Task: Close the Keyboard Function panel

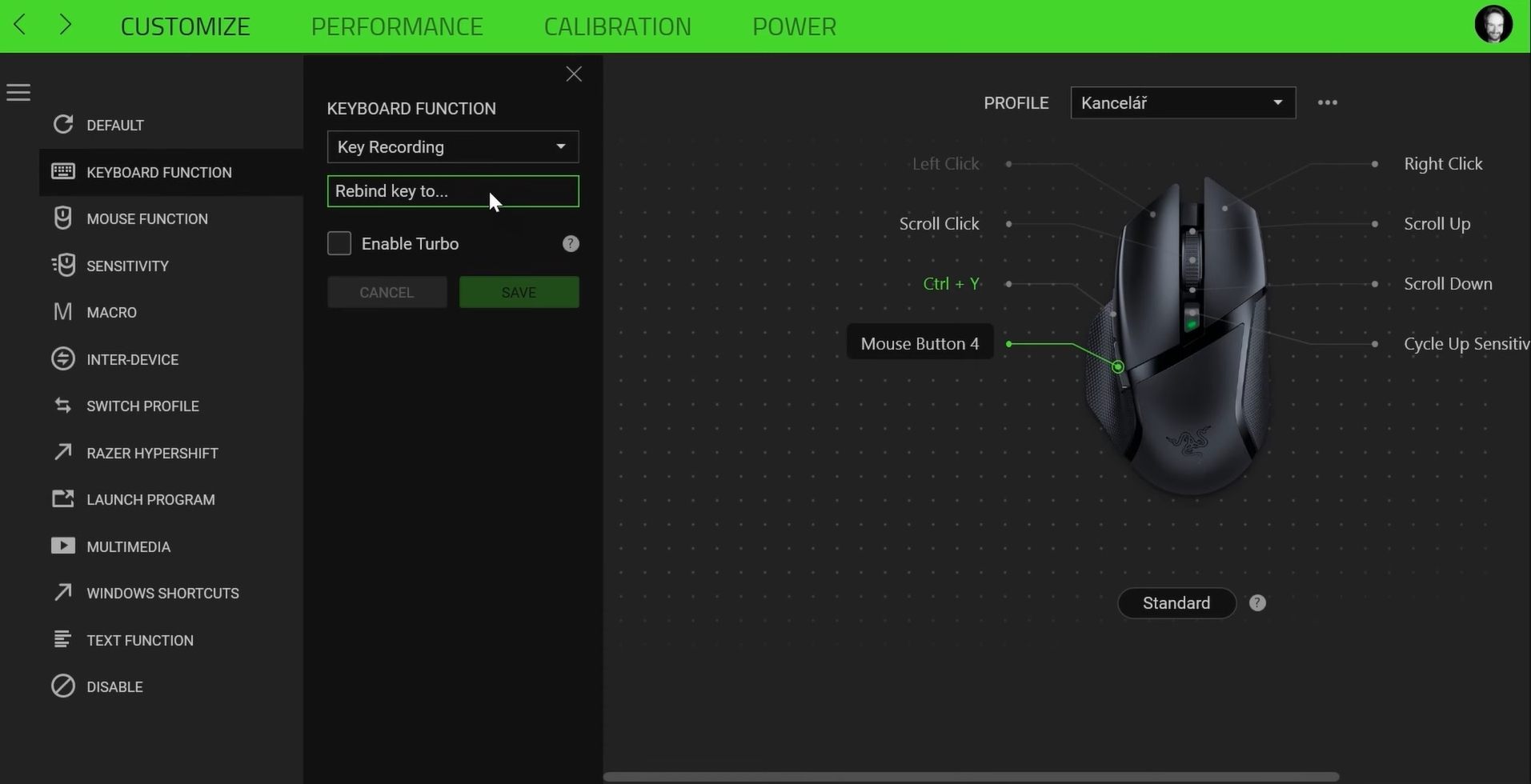Action: 574,74
